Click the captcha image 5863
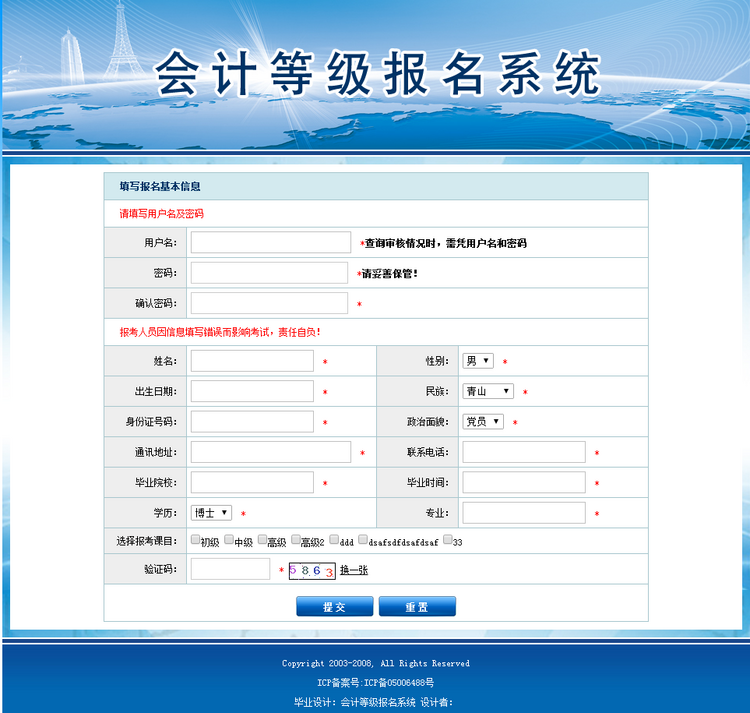Viewport: 750px width, 713px height. [x=312, y=570]
